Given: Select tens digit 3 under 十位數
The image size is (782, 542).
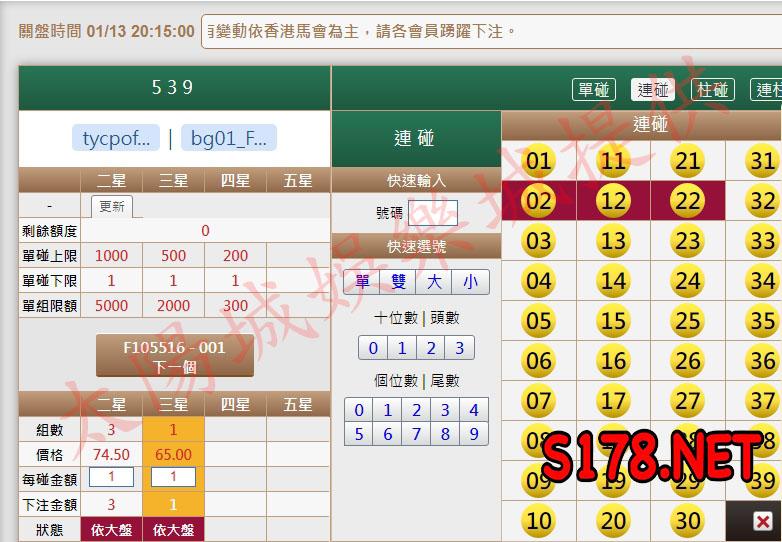Looking at the screenshot, I should [x=460, y=348].
